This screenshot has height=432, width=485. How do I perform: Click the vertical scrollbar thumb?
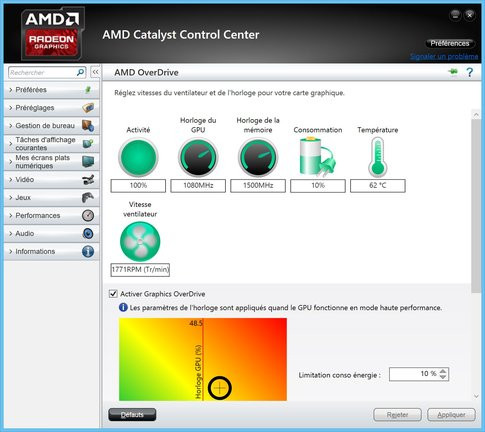(x=476, y=207)
